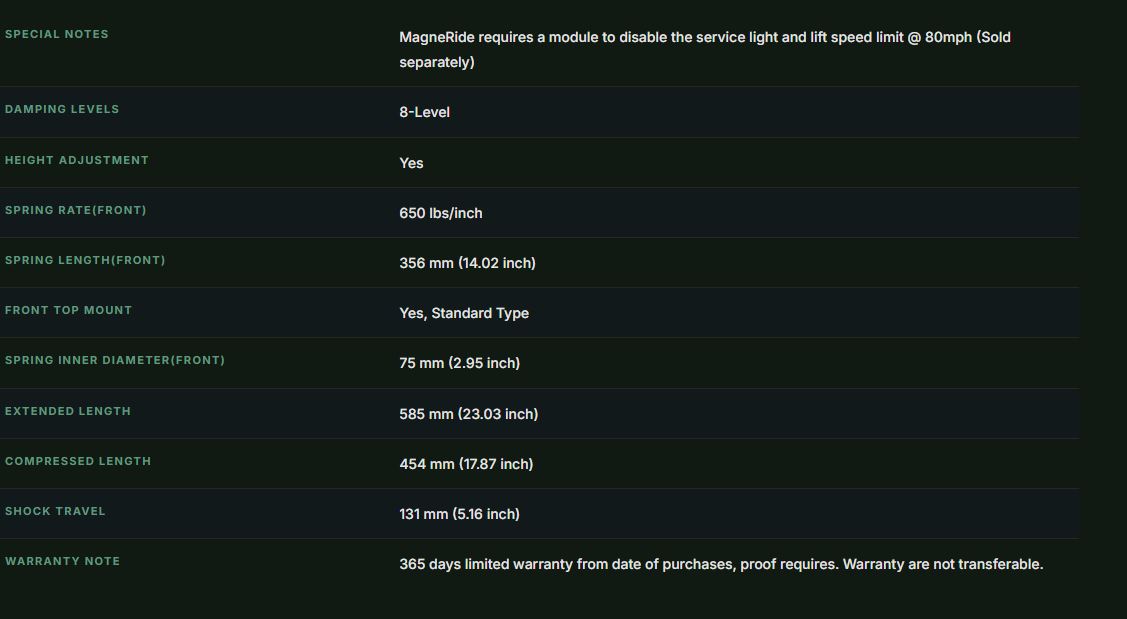The width and height of the screenshot is (1127, 619).
Task: Select the 585 mm extended length value
Action: (x=469, y=414)
